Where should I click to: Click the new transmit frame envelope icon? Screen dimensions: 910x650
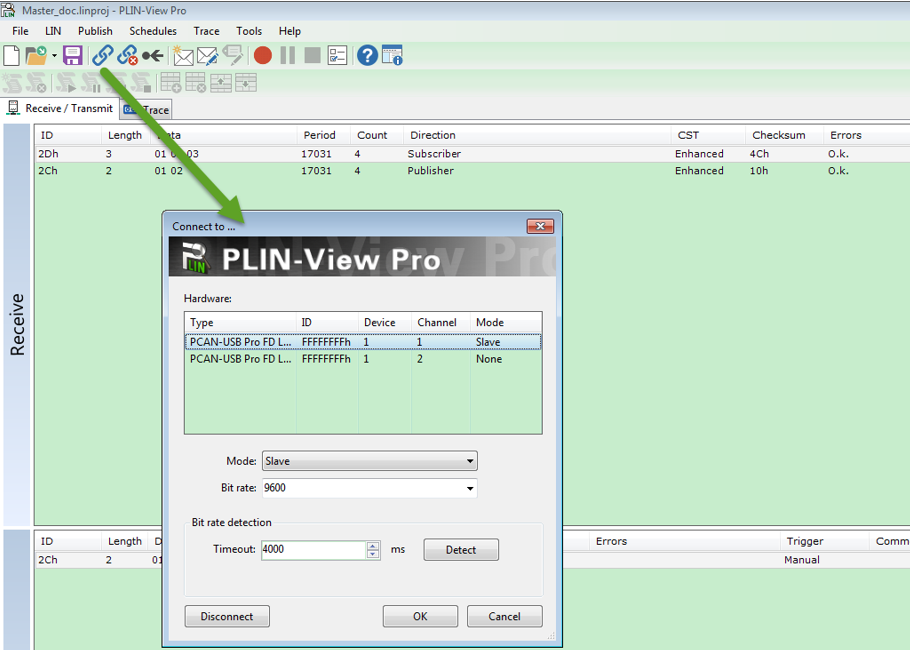tap(183, 56)
